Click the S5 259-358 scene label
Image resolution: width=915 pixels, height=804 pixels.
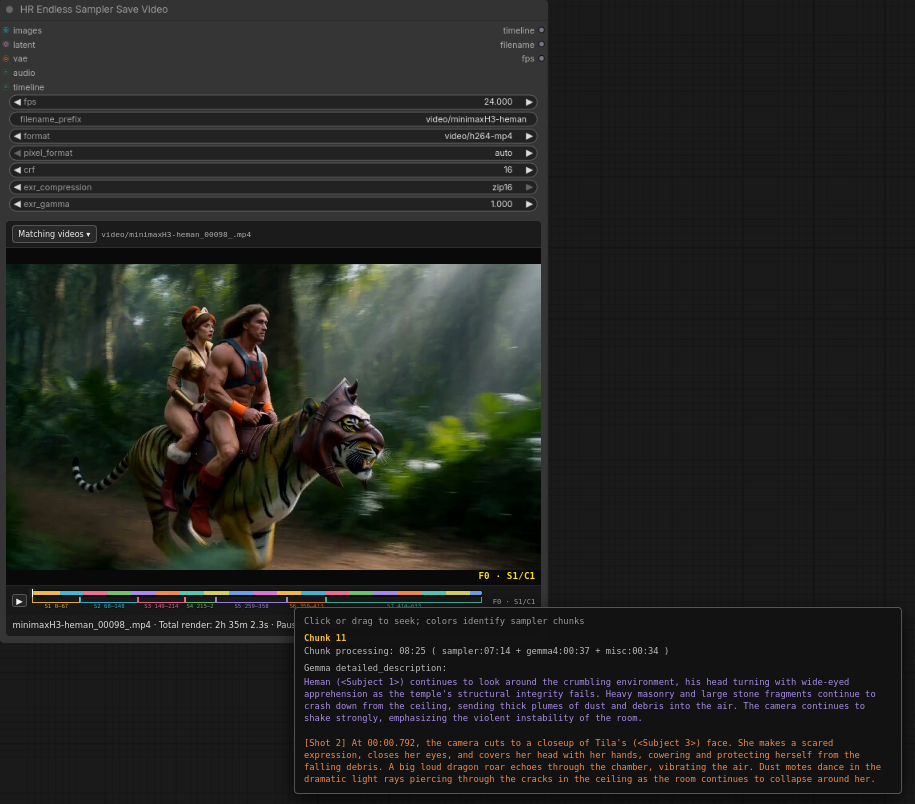point(252,606)
